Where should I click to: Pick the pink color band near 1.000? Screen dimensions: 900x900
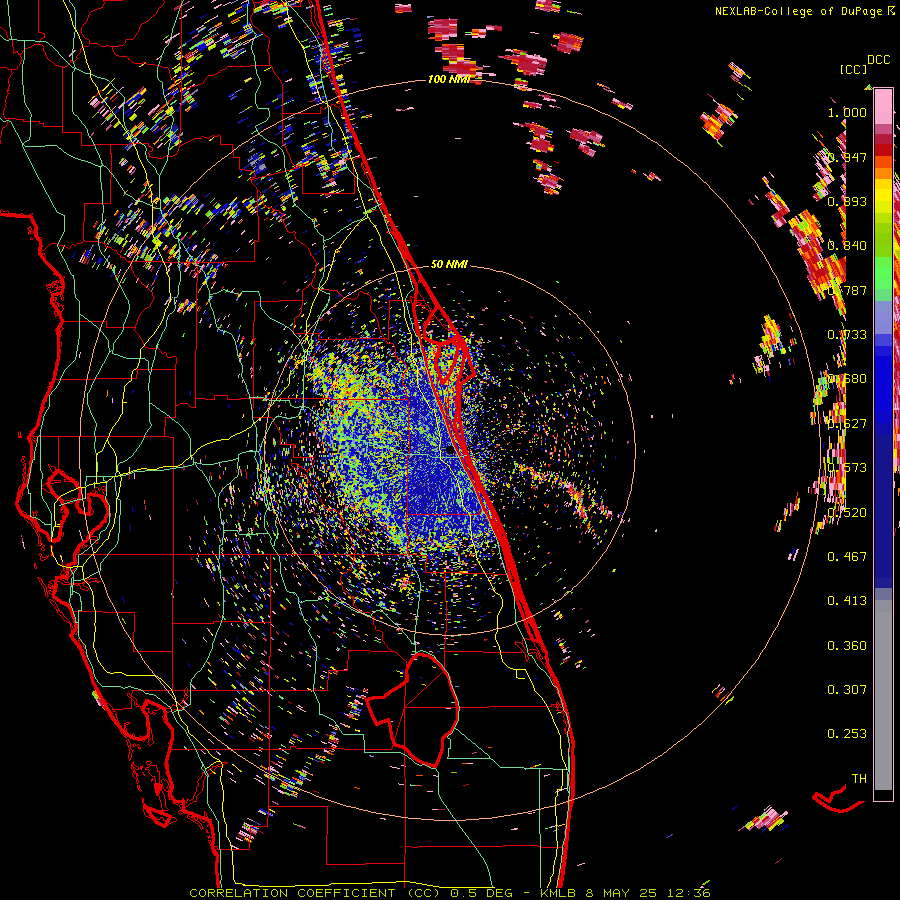click(x=883, y=107)
